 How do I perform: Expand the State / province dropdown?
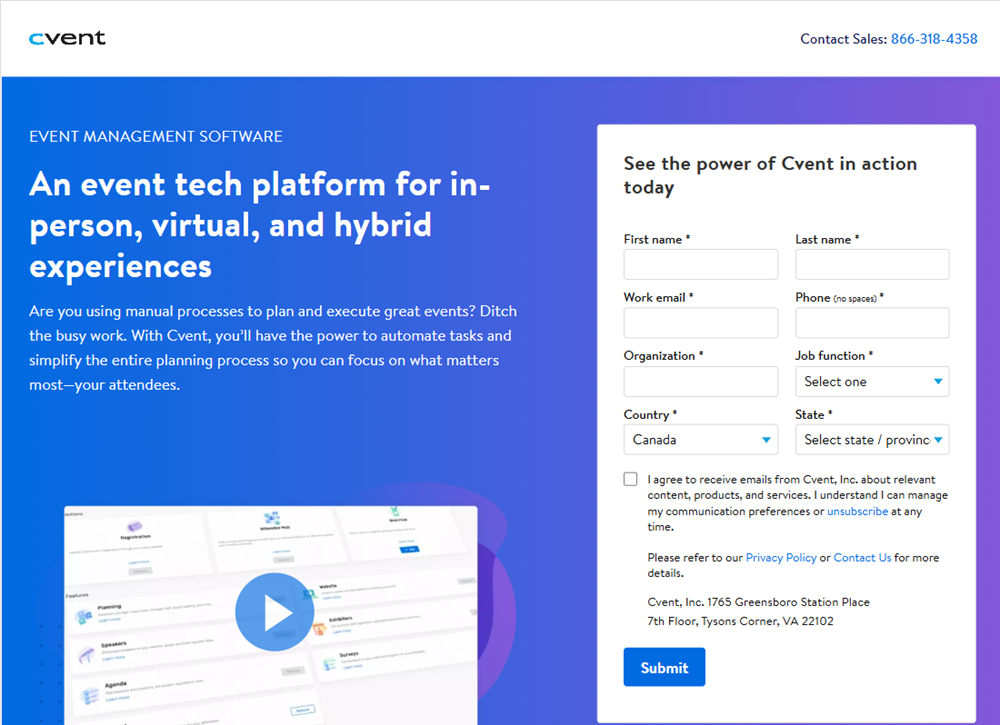(872, 439)
